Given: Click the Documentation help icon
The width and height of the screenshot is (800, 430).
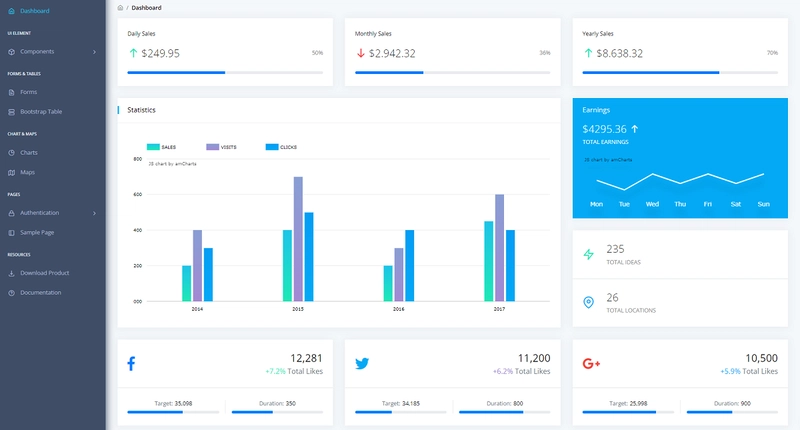Looking at the screenshot, I should pyautogui.click(x=11, y=293).
